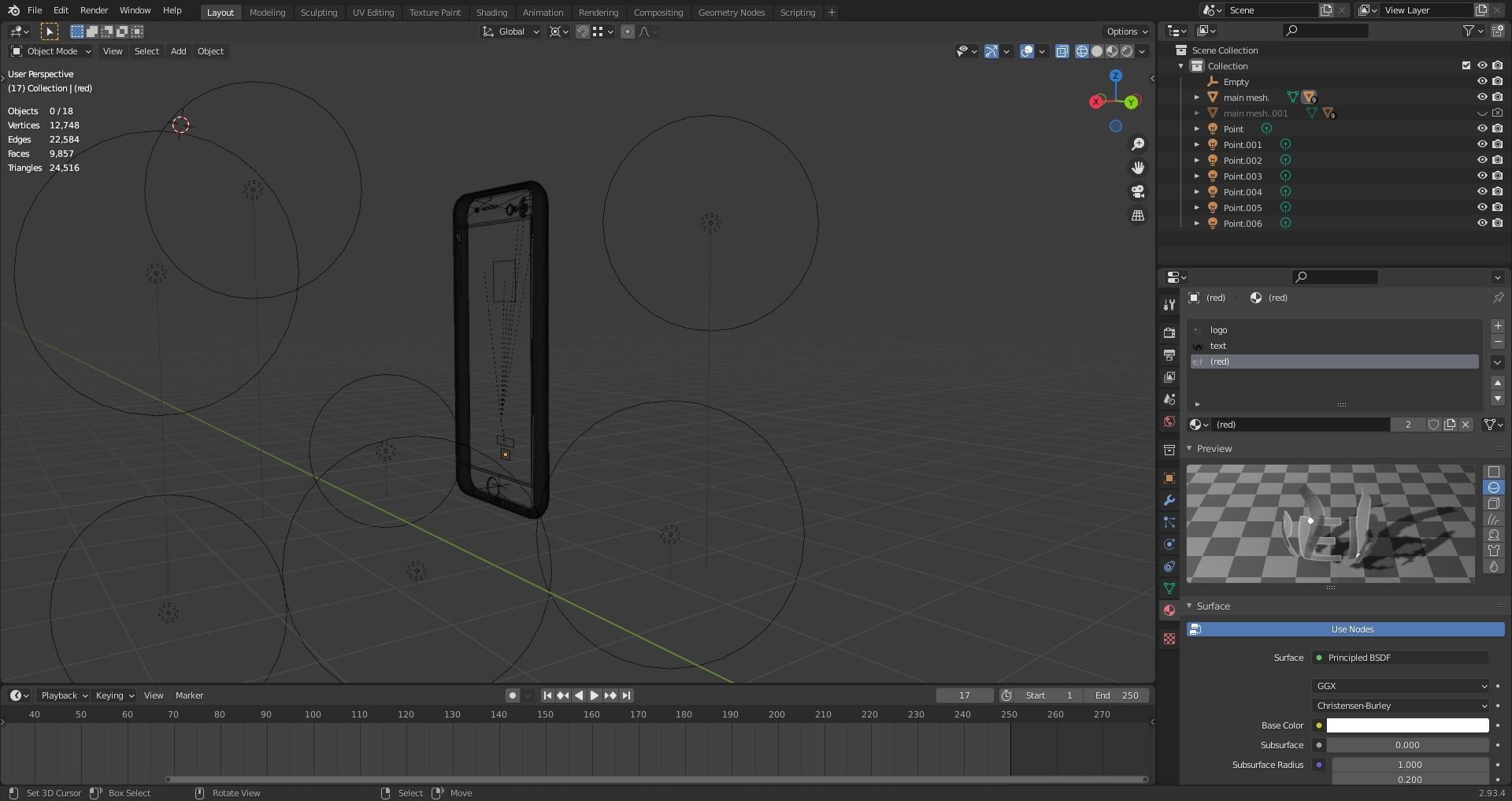1512x801 pixels.
Task: Toggle proportional editing in the viewport header
Action: pos(628,32)
